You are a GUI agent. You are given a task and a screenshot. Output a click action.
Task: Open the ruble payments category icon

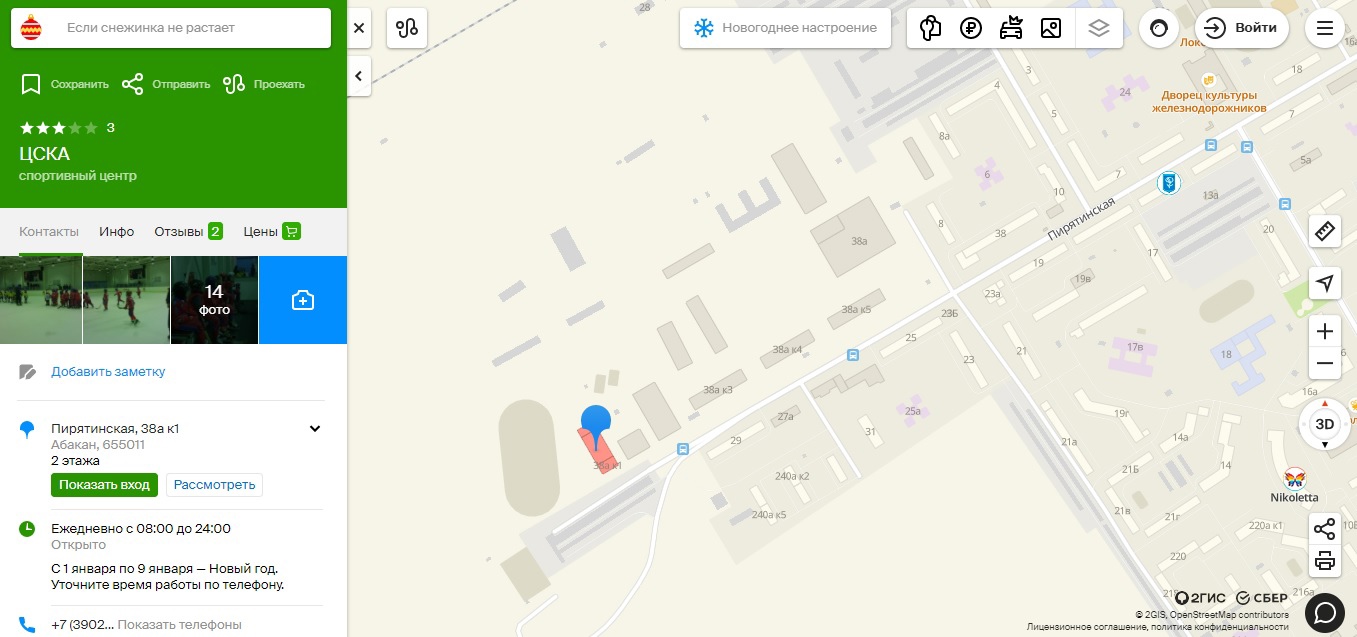point(970,28)
